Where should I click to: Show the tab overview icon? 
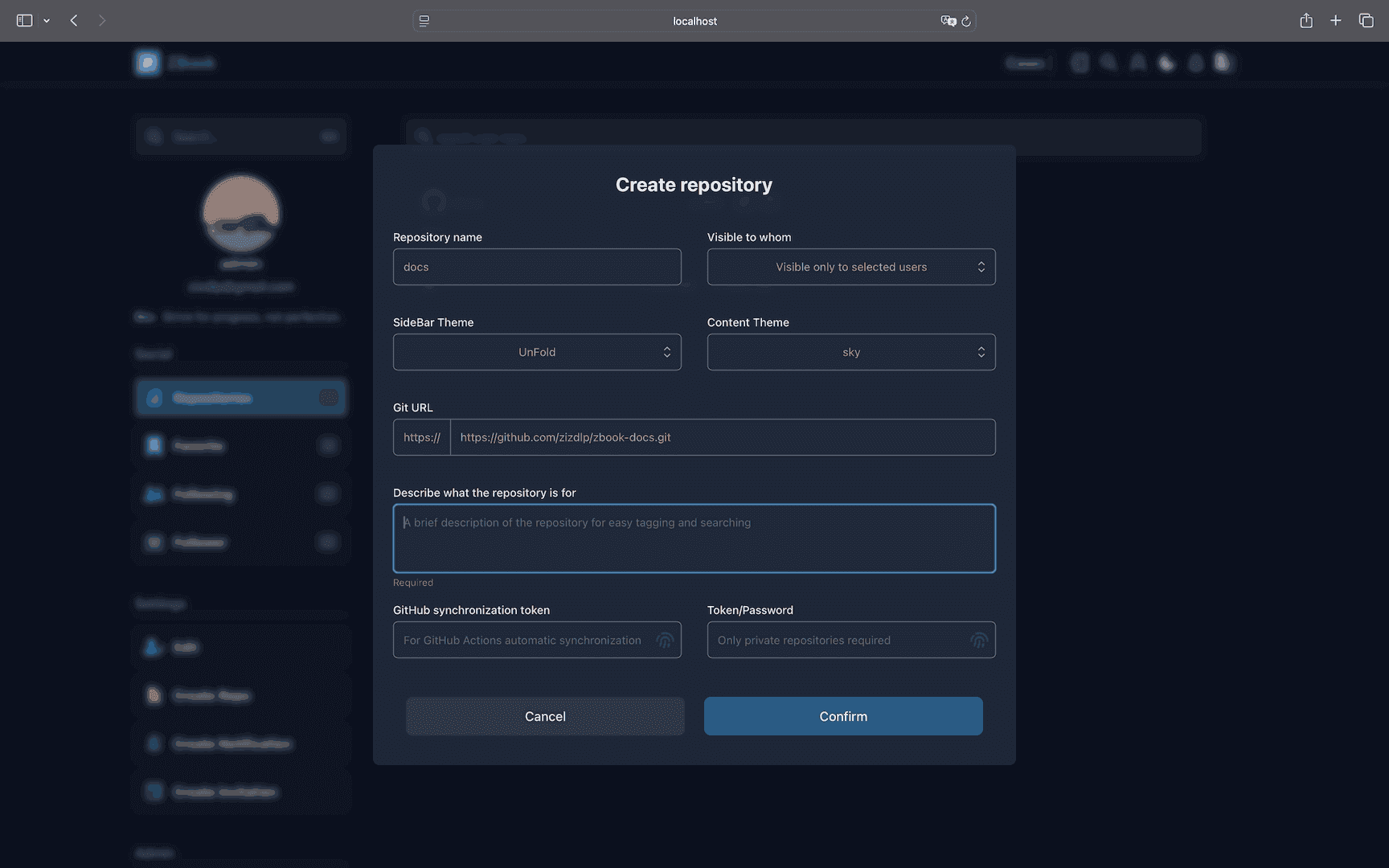coord(1366,21)
